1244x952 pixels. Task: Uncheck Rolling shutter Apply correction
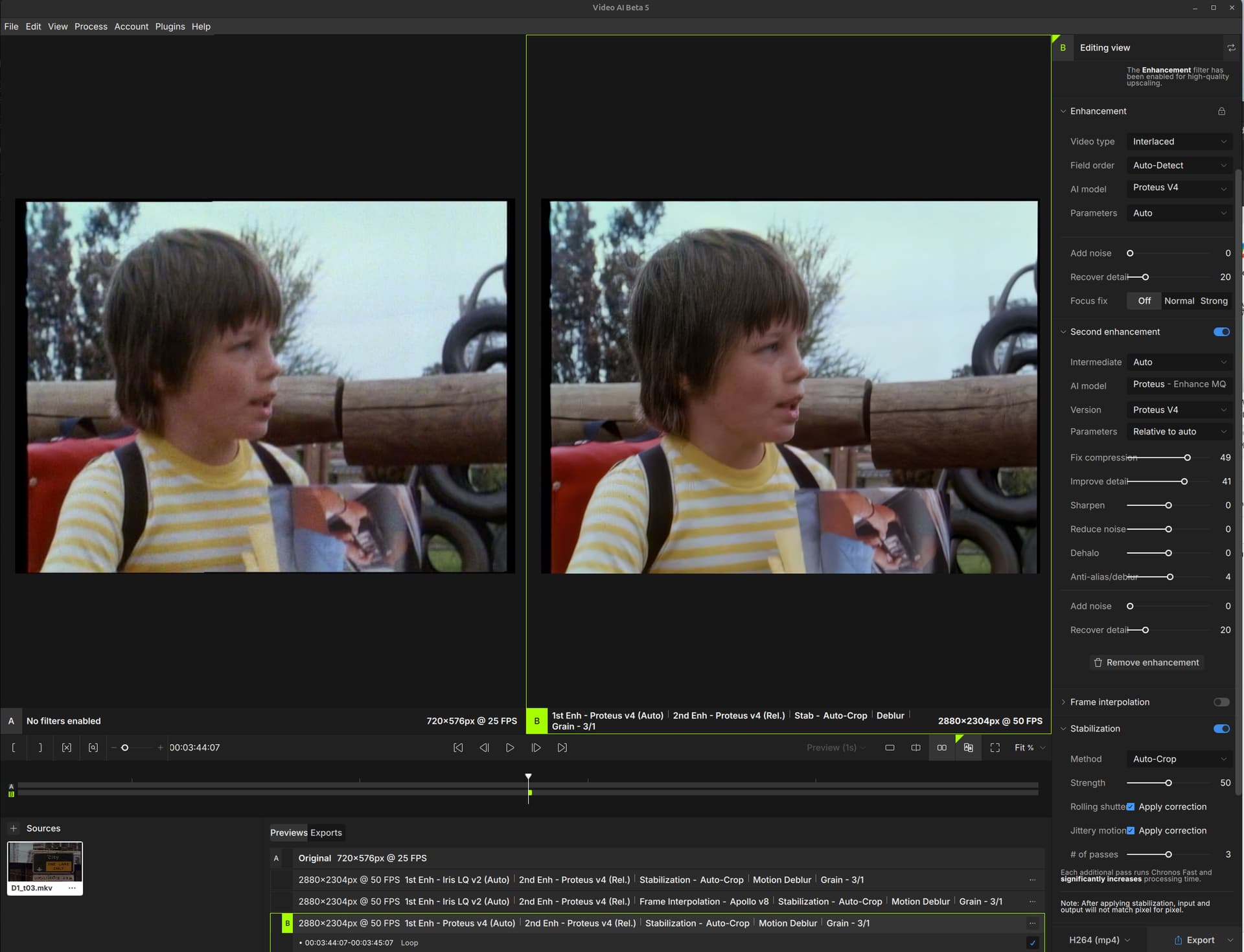click(1131, 807)
